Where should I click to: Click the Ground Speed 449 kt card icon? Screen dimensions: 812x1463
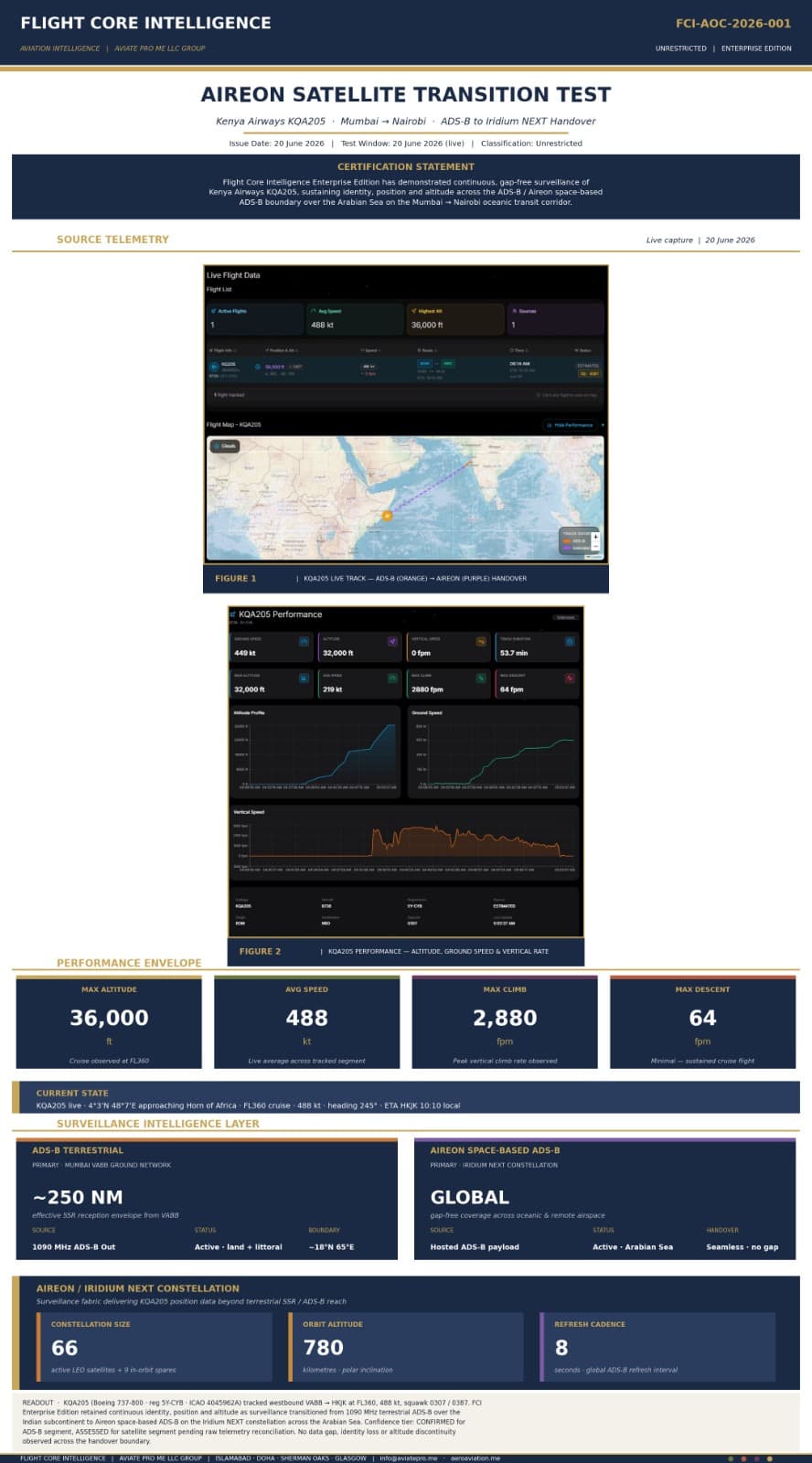tap(304, 642)
